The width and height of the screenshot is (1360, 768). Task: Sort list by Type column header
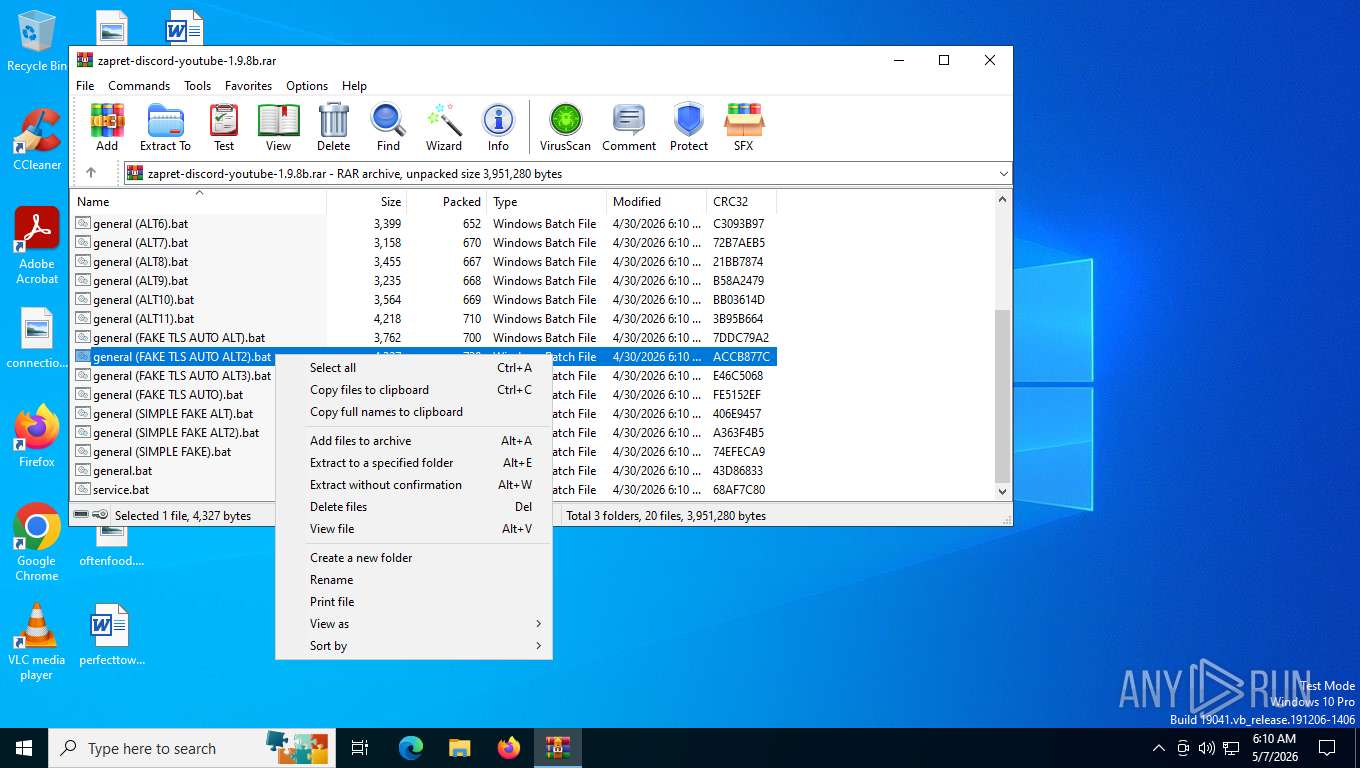(546, 201)
